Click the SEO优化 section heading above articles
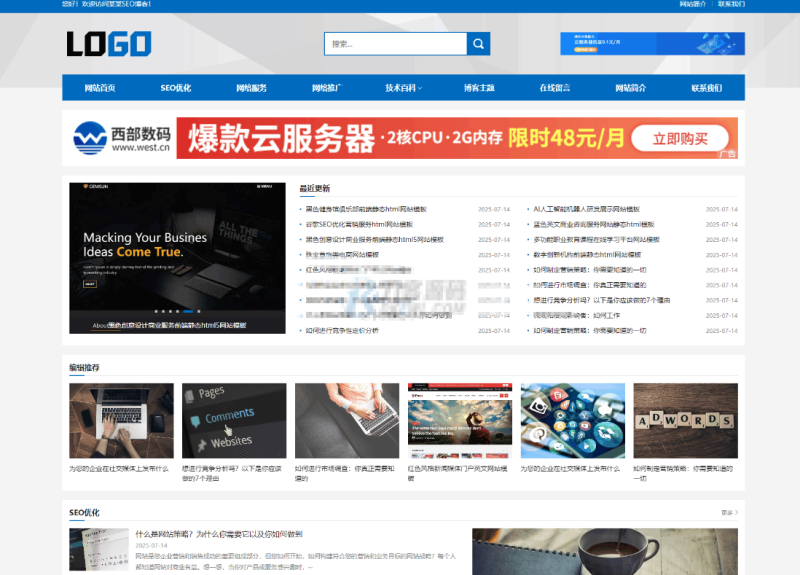 click(84, 512)
